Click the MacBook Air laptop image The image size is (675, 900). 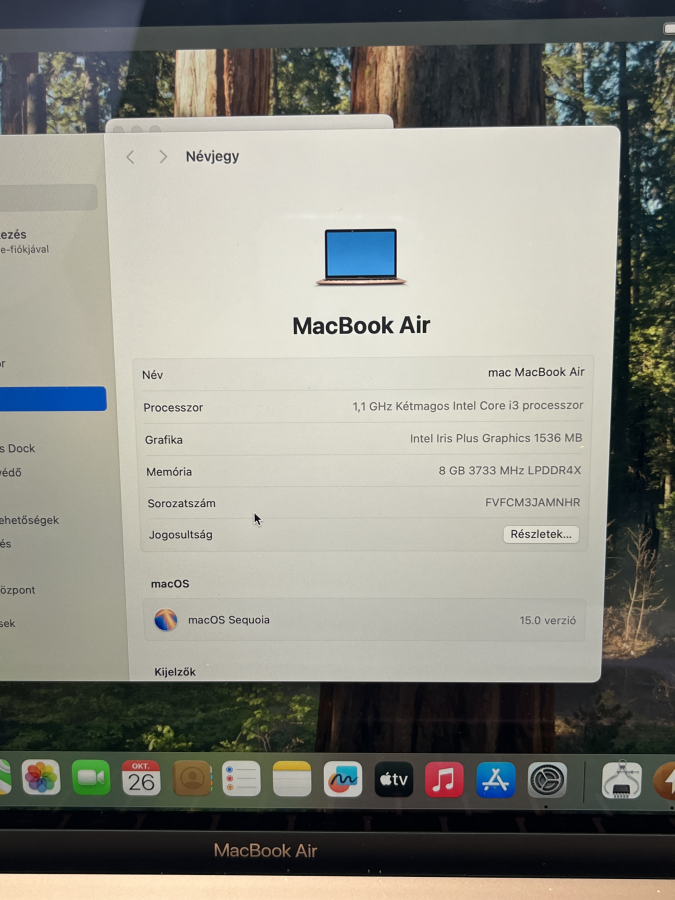point(361,257)
